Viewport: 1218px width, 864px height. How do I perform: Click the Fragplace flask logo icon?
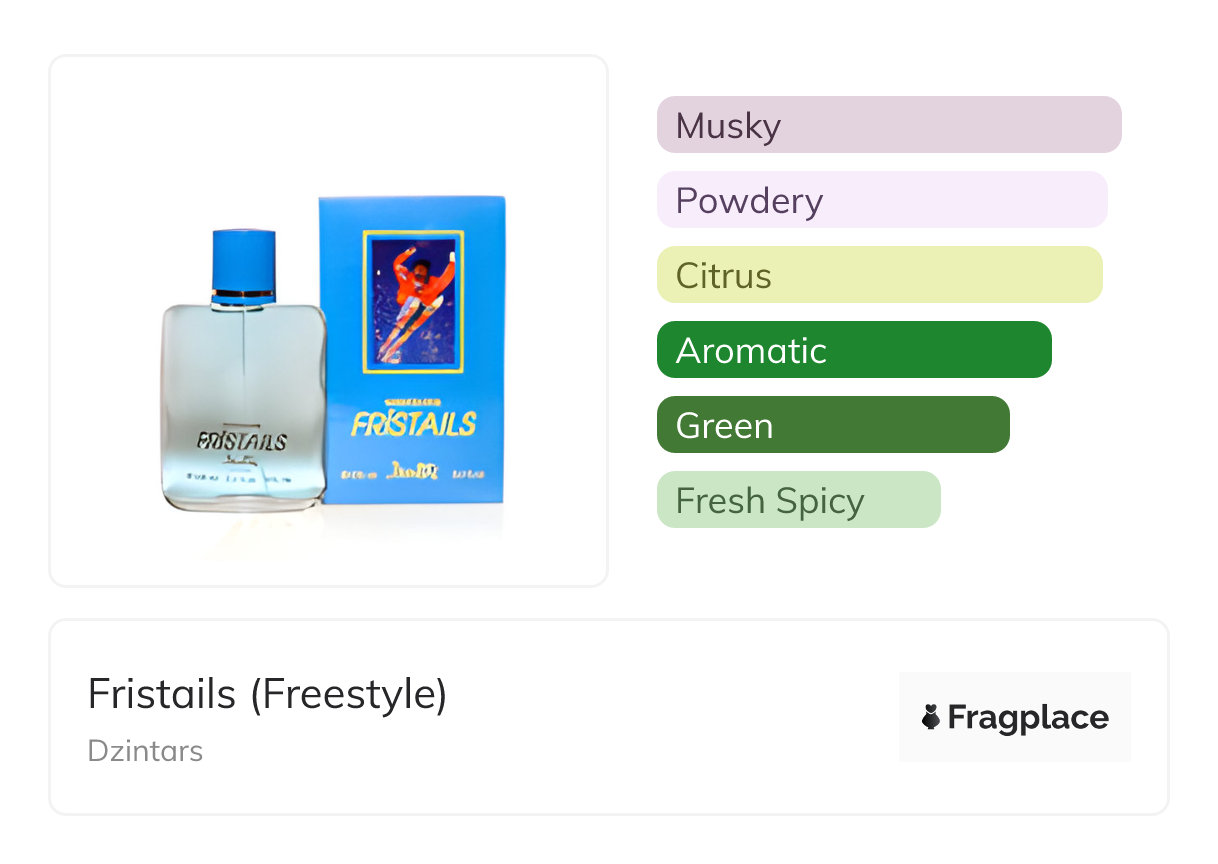[932, 717]
